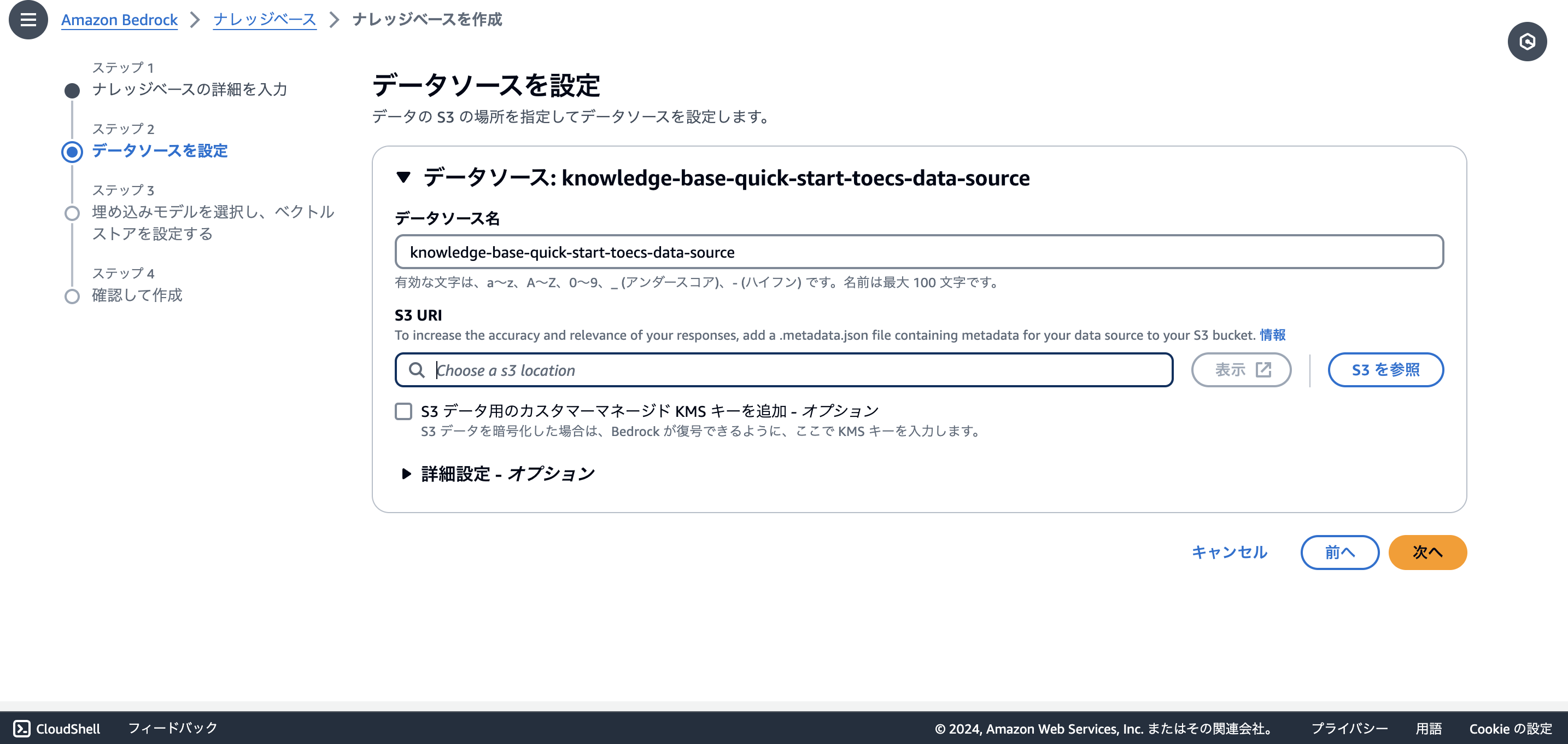Enable the customer-managed KMS key checkbox
This screenshot has height=744, width=1568.
click(403, 411)
